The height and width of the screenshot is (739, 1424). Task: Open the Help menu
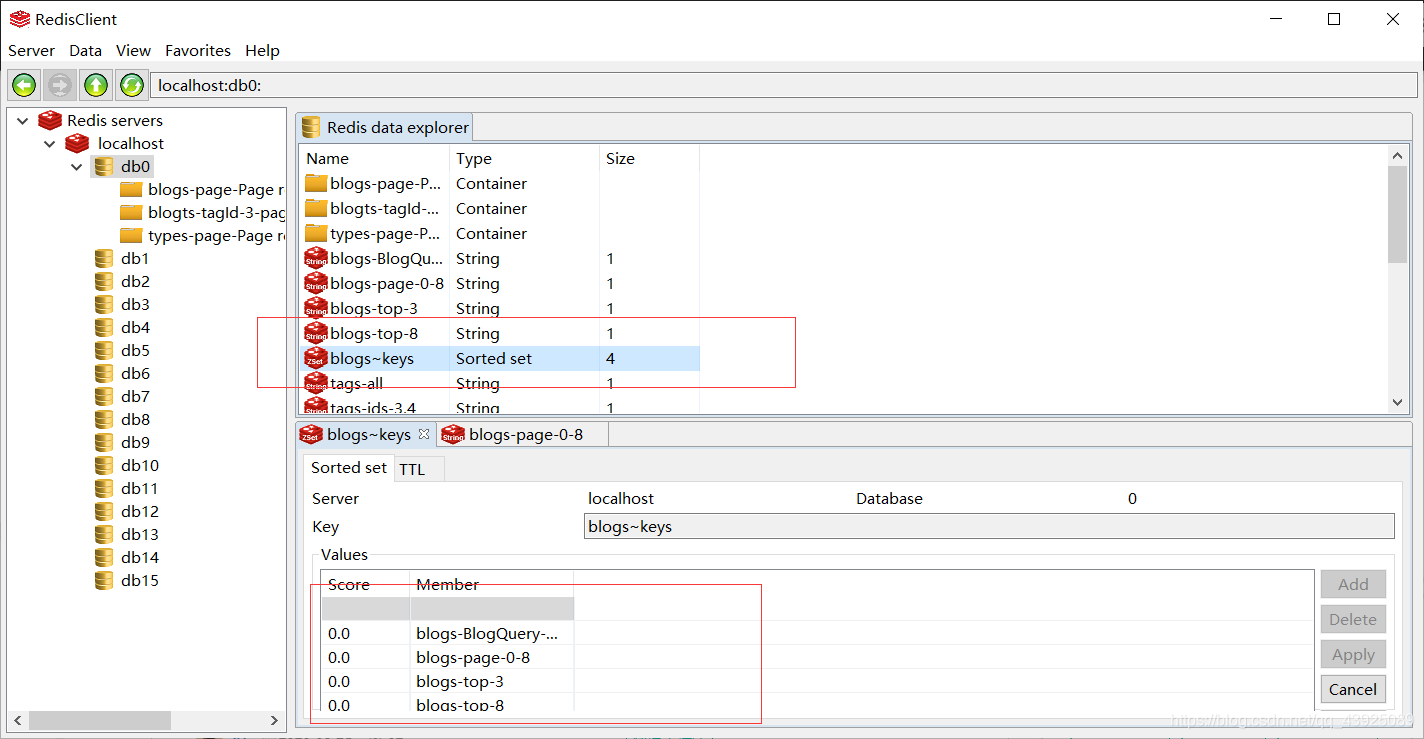pyautogui.click(x=263, y=51)
